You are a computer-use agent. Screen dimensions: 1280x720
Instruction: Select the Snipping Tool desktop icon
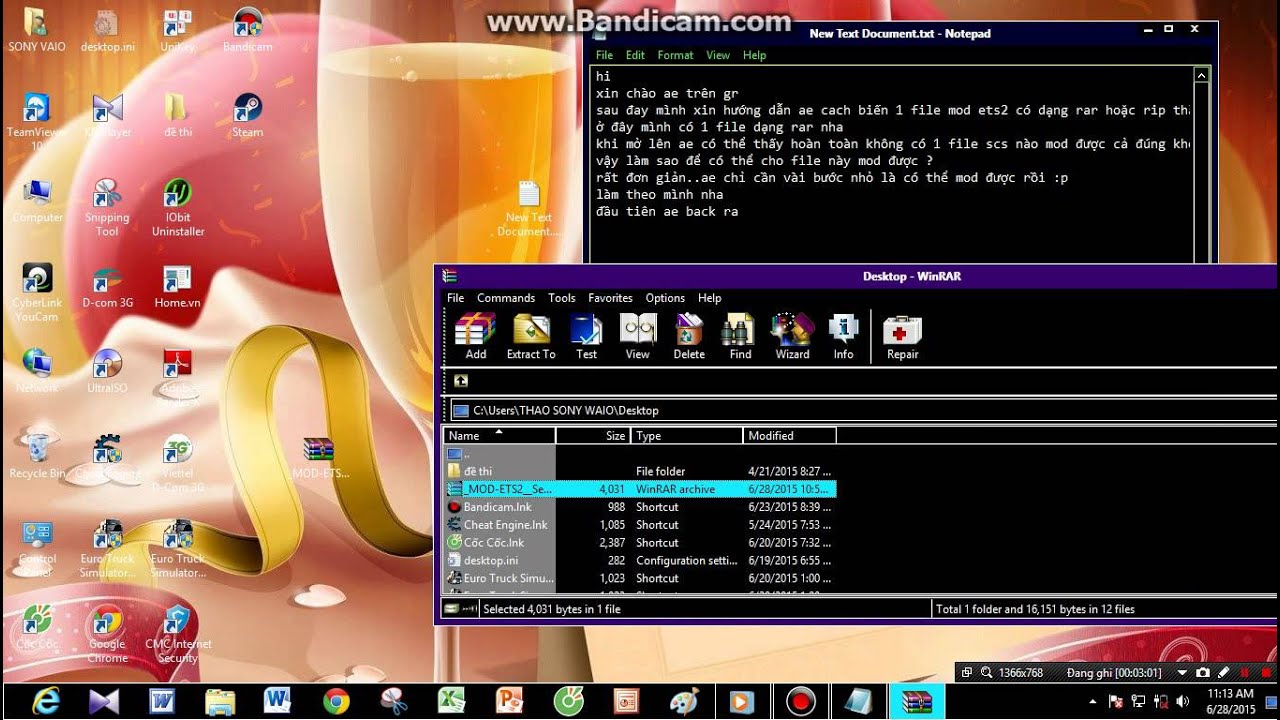tap(107, 207)
